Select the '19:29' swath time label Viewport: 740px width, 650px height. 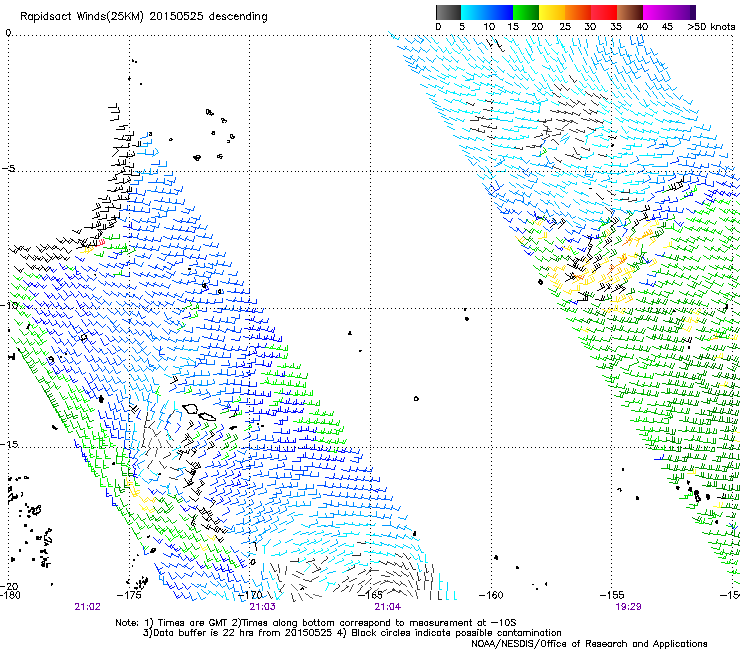pyautogui.click(x=629, y=607)
